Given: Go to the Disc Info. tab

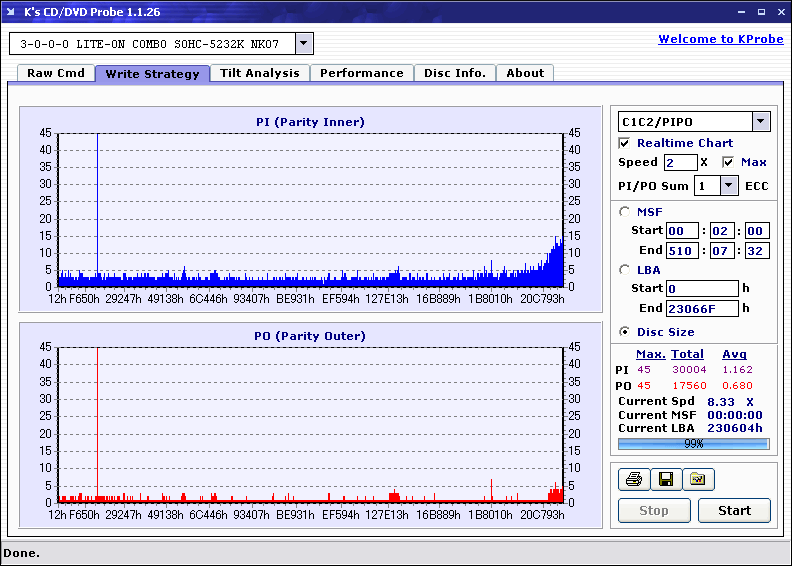Looking at the screenshot, I should point(454,73).
